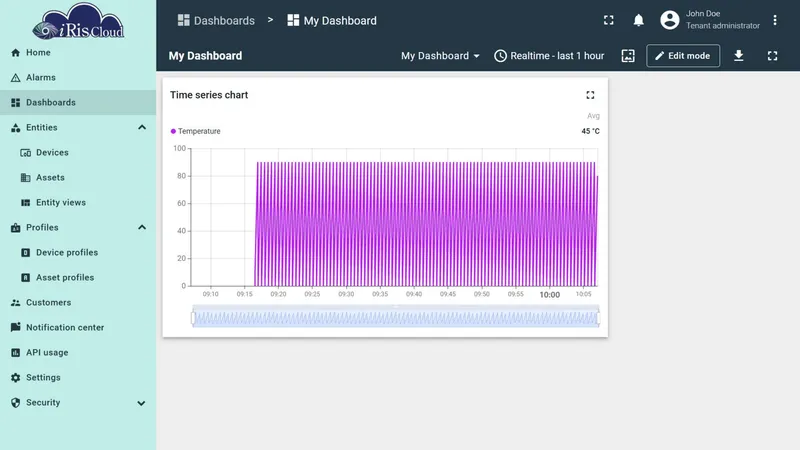
Task: Click the Edit mode button
Action: (683, 56)
